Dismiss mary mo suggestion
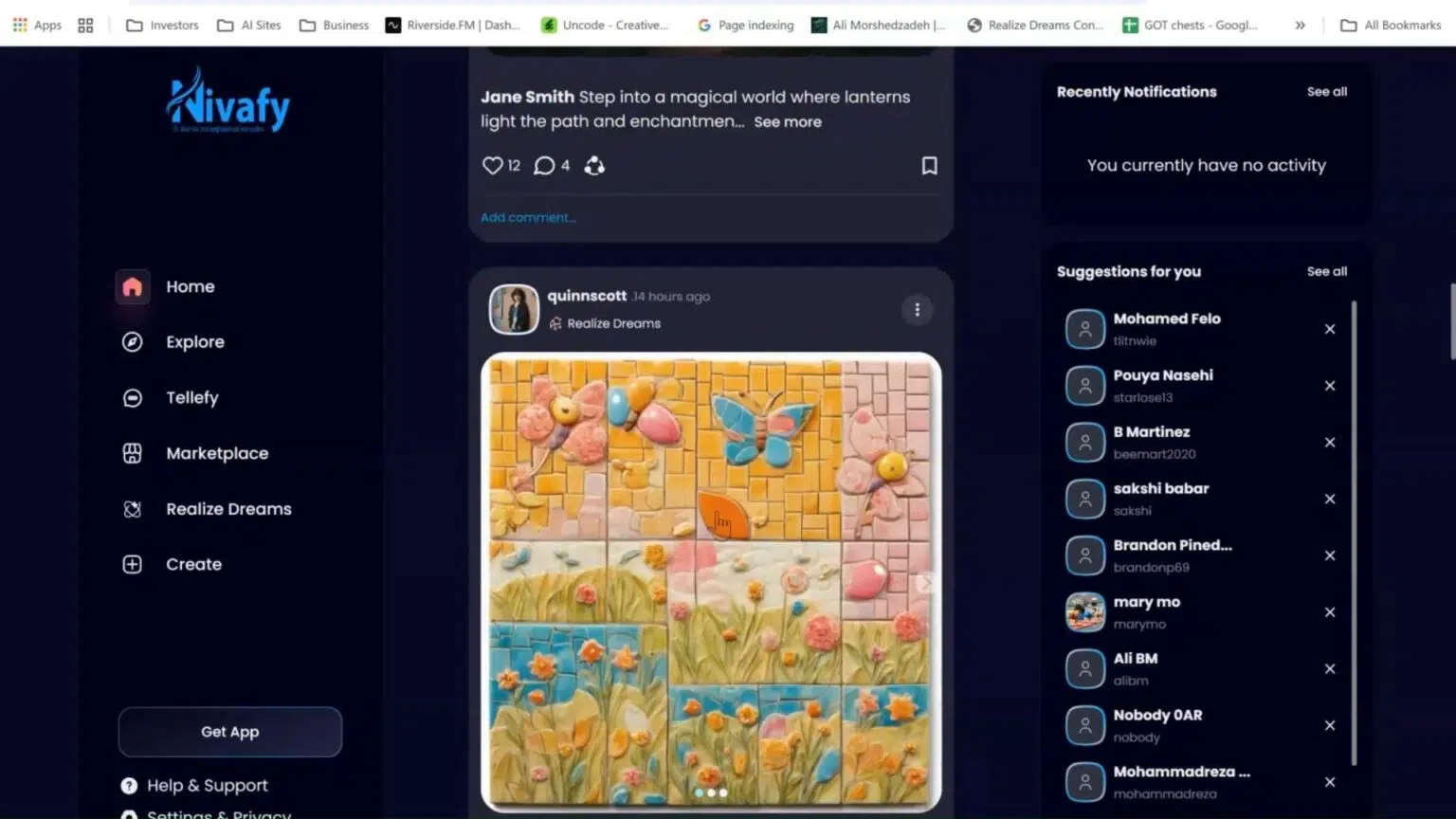Screen dimensions: 1456x819 [1330, 612]
